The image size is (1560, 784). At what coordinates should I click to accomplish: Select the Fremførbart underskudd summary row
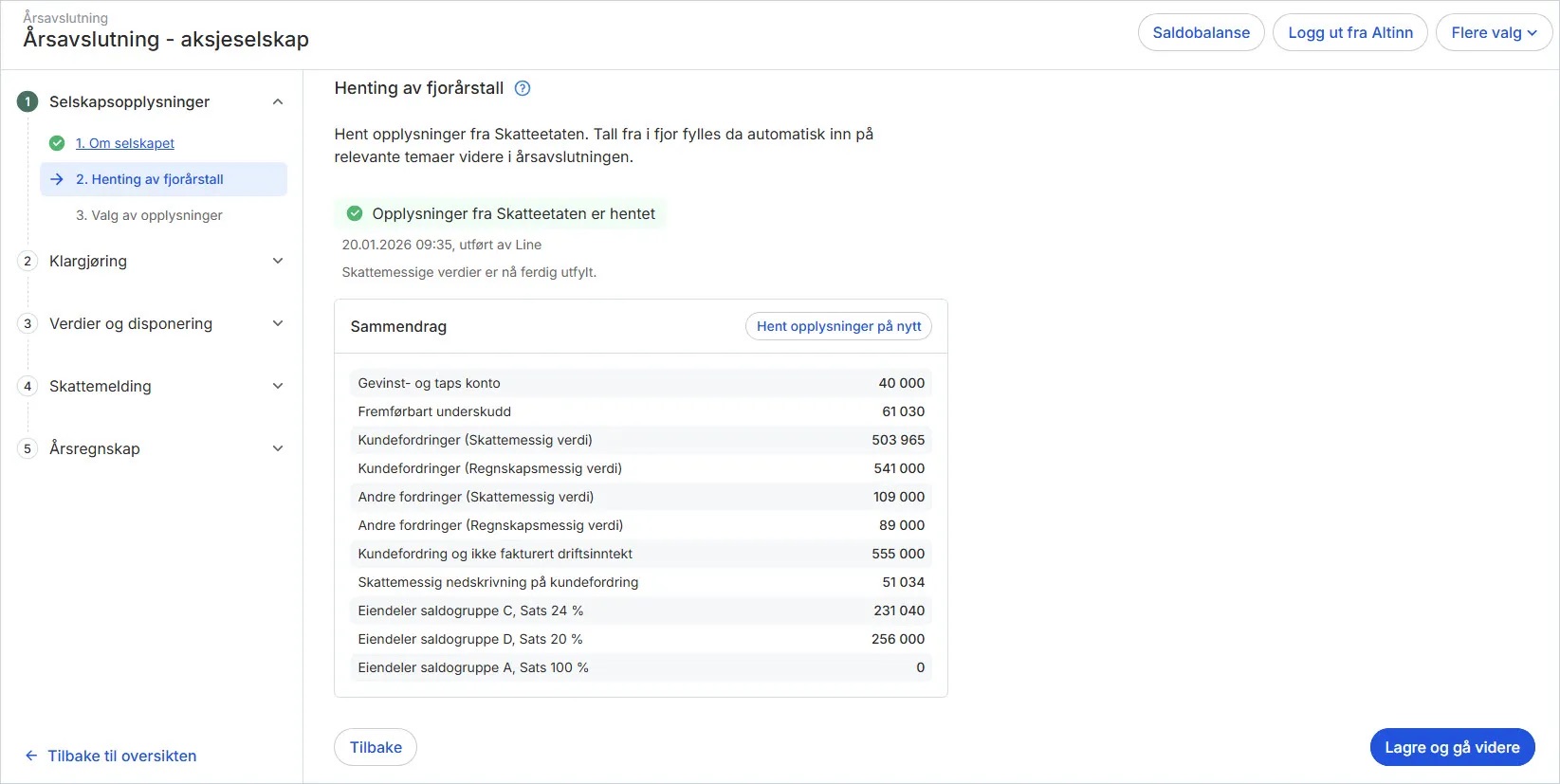coord(640,411)
